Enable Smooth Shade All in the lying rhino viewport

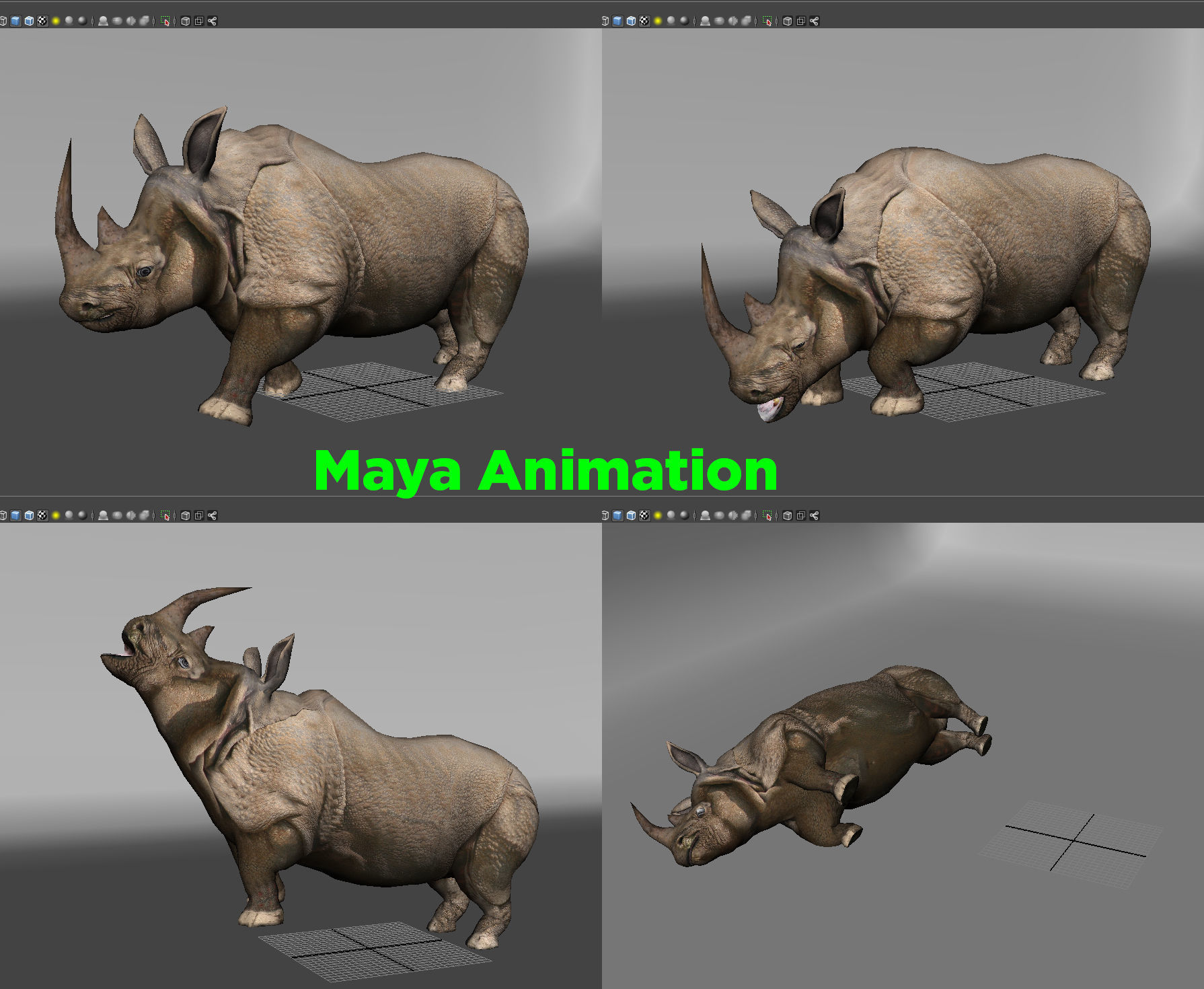(617, 515)
